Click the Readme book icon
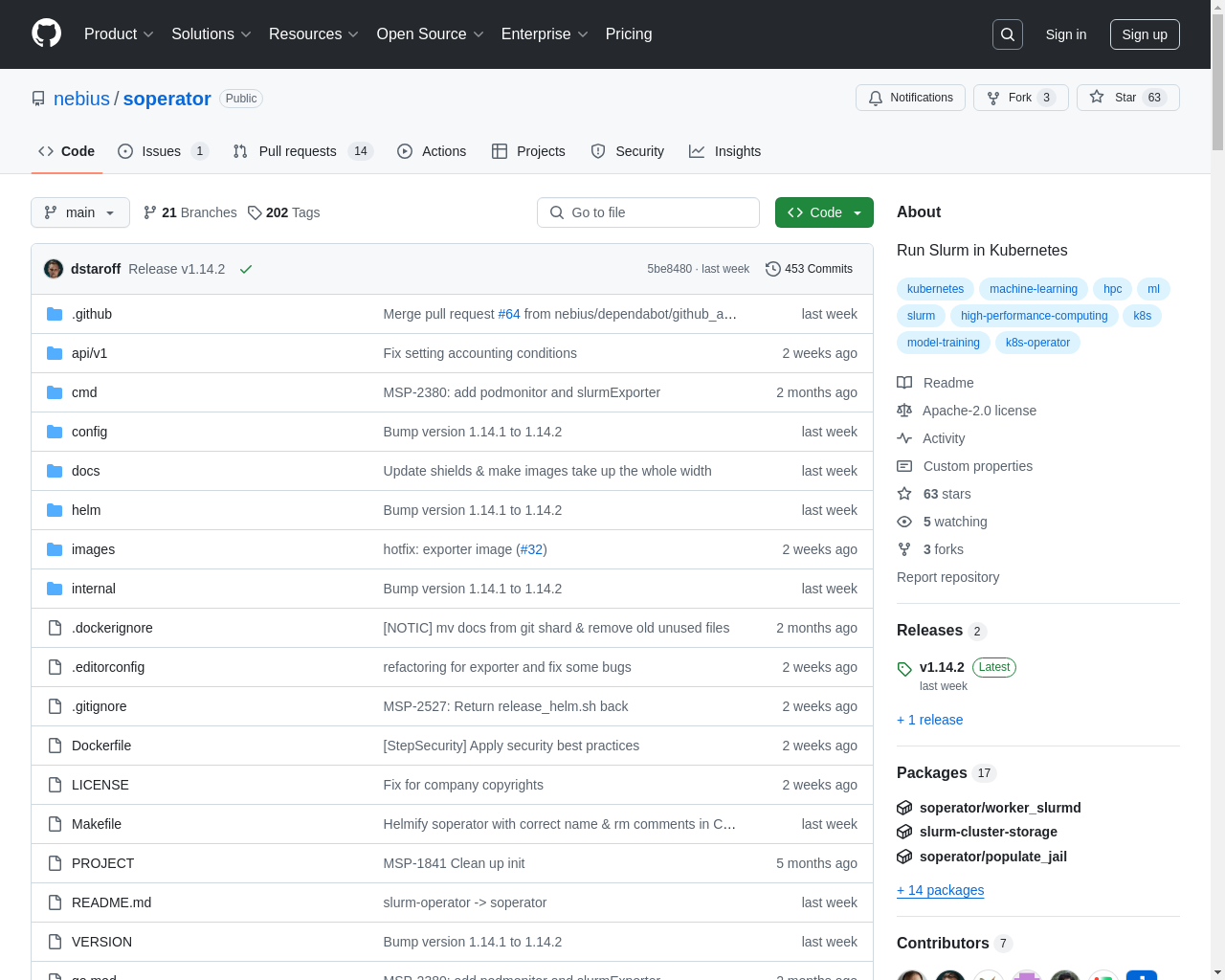The image size is (1225, 980). 904,383
